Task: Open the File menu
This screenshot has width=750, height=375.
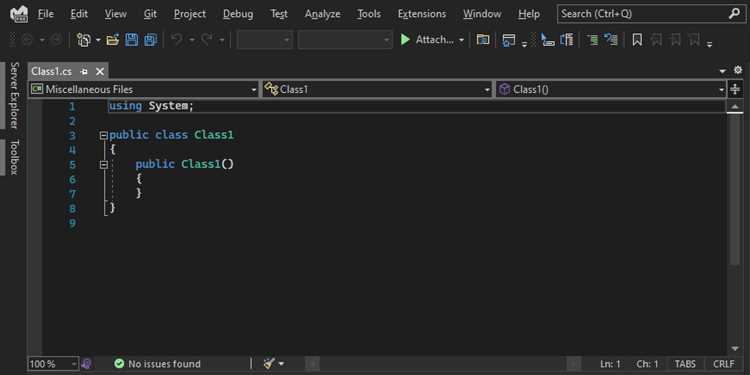Action: click(45, 14)
